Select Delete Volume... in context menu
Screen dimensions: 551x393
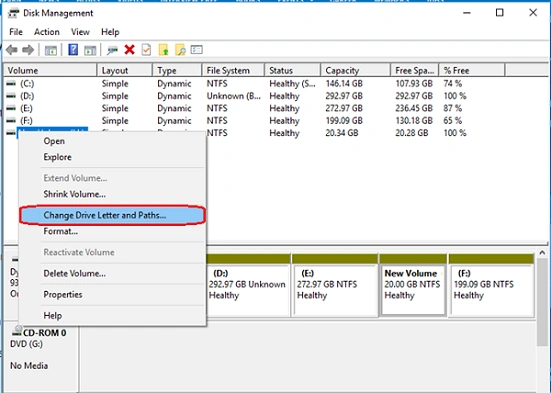(112, 273)
